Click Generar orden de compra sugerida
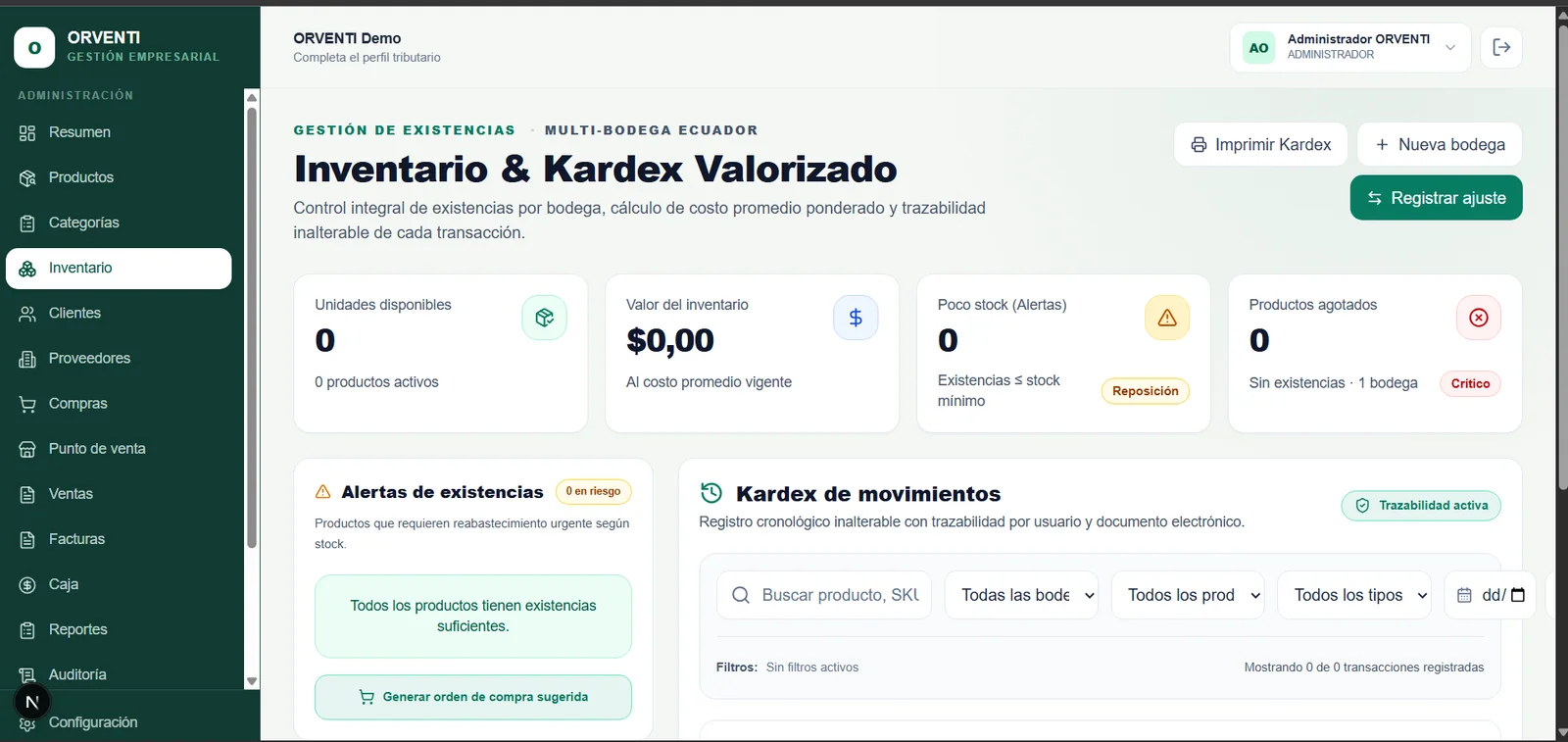Screen dimensions: 1568x742 tap(473, 697)
